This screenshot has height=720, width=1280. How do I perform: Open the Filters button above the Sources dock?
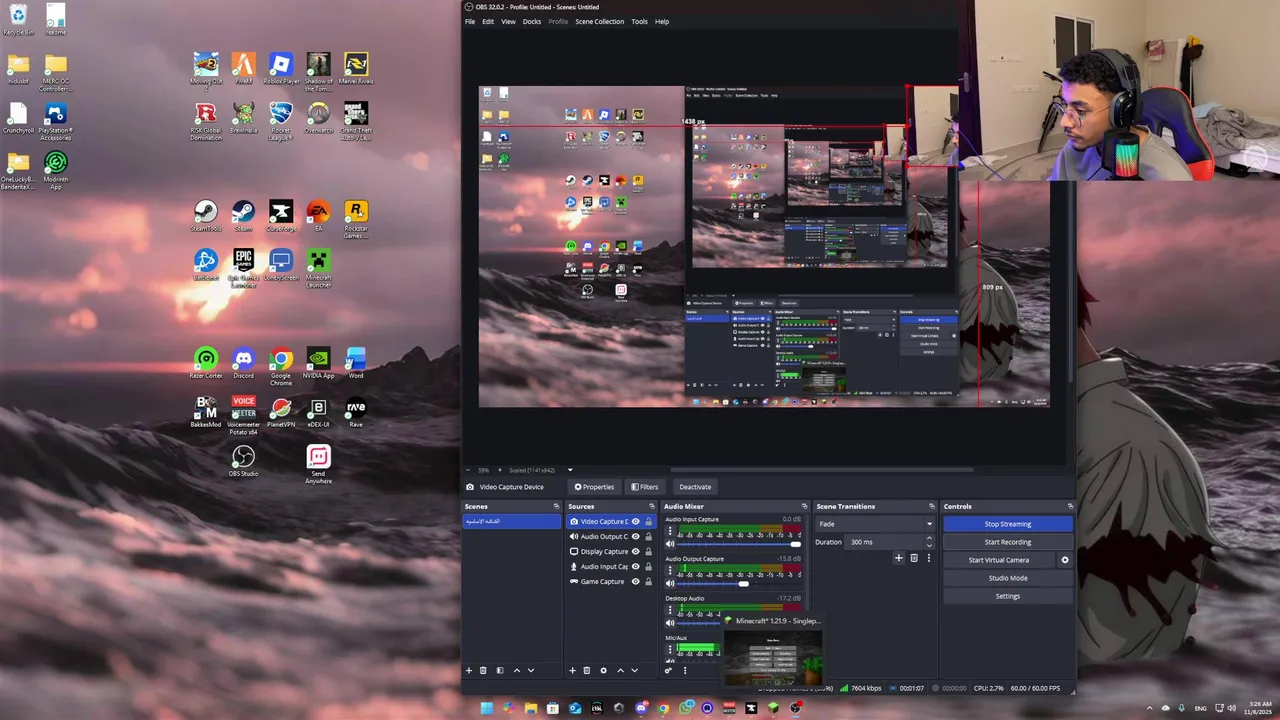(x=644, y=487)
